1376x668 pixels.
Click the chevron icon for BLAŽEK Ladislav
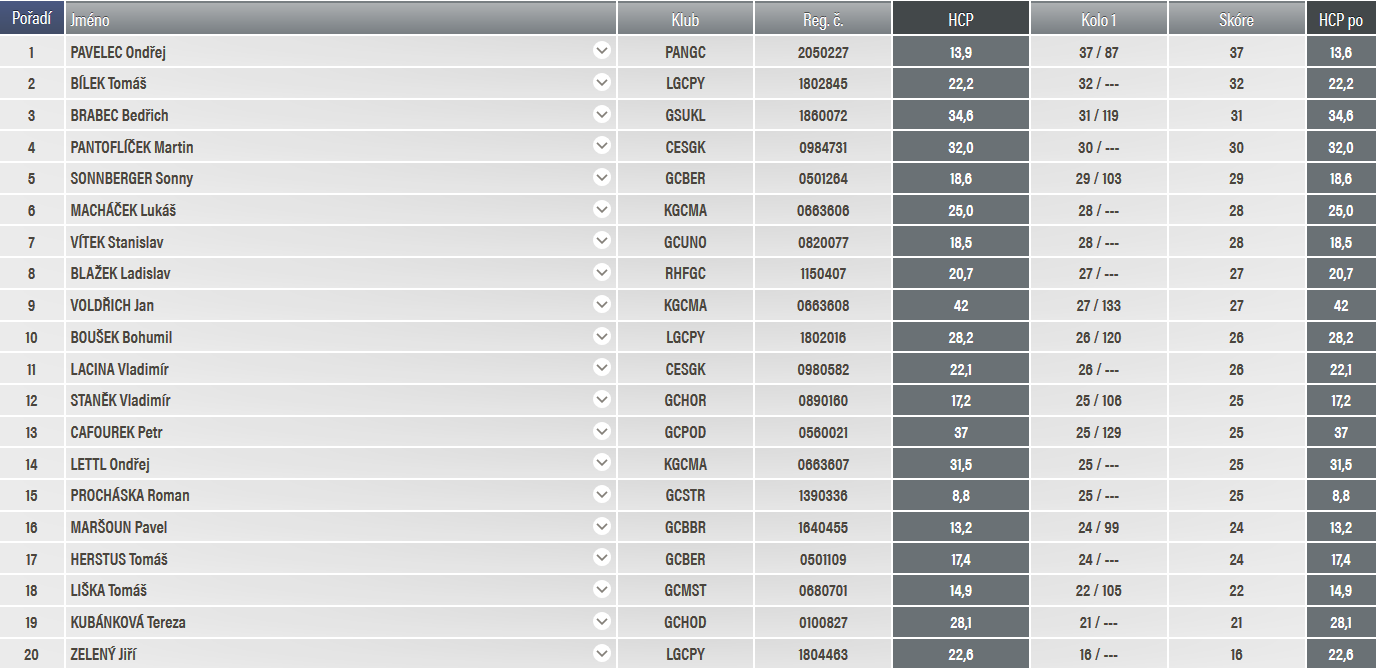(601, 272)
